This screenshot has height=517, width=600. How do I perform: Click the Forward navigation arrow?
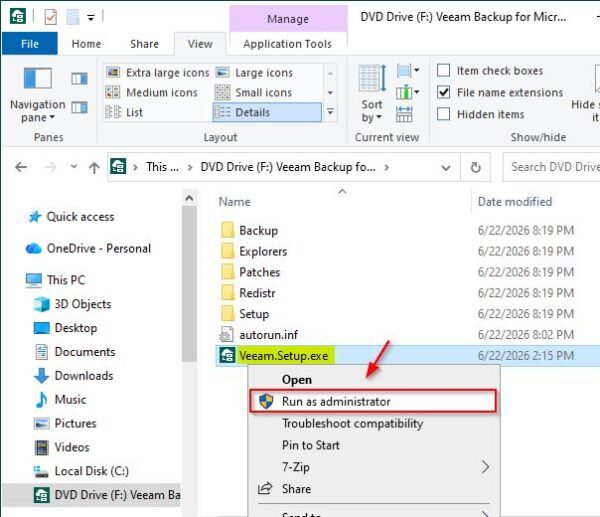point(50,167)
